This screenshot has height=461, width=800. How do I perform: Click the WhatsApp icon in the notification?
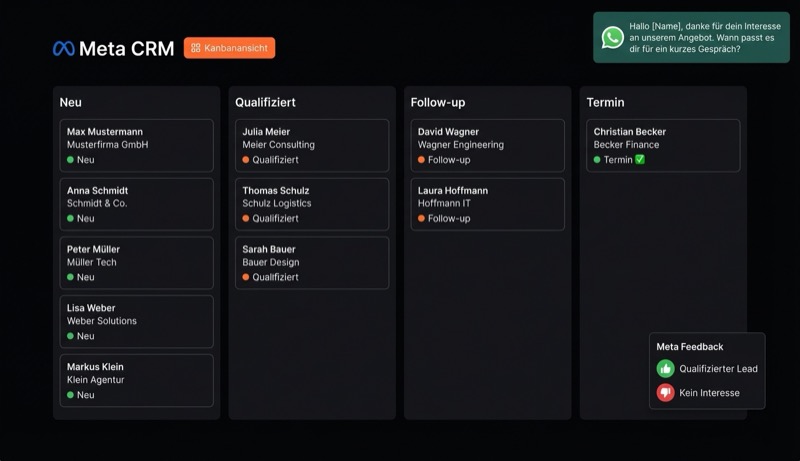click(x=613, y=38)
